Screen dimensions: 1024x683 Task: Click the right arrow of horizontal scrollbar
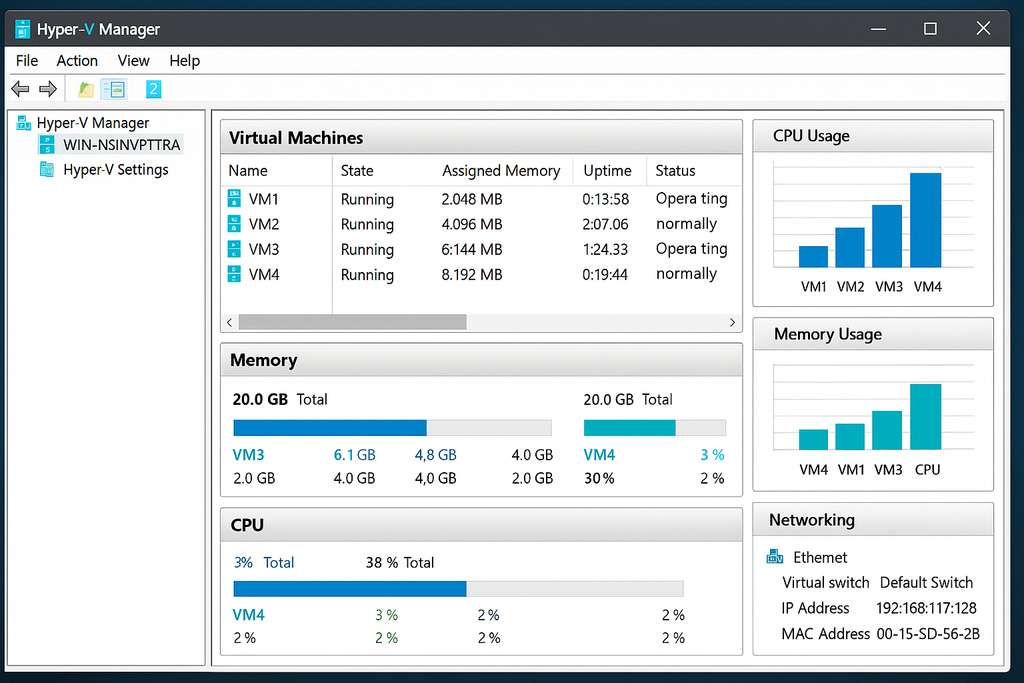click(x=732, y=322)
